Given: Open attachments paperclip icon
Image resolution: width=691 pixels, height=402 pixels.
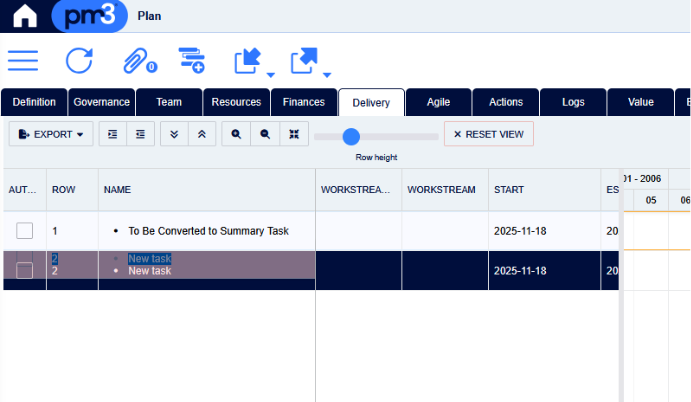Looking at the screenshot, I should [x=135, y=61].
